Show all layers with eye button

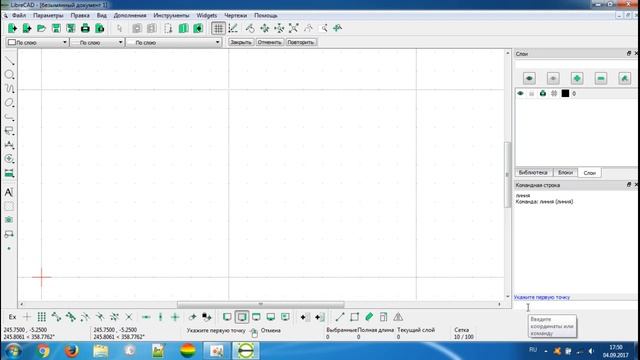point(529,78)
